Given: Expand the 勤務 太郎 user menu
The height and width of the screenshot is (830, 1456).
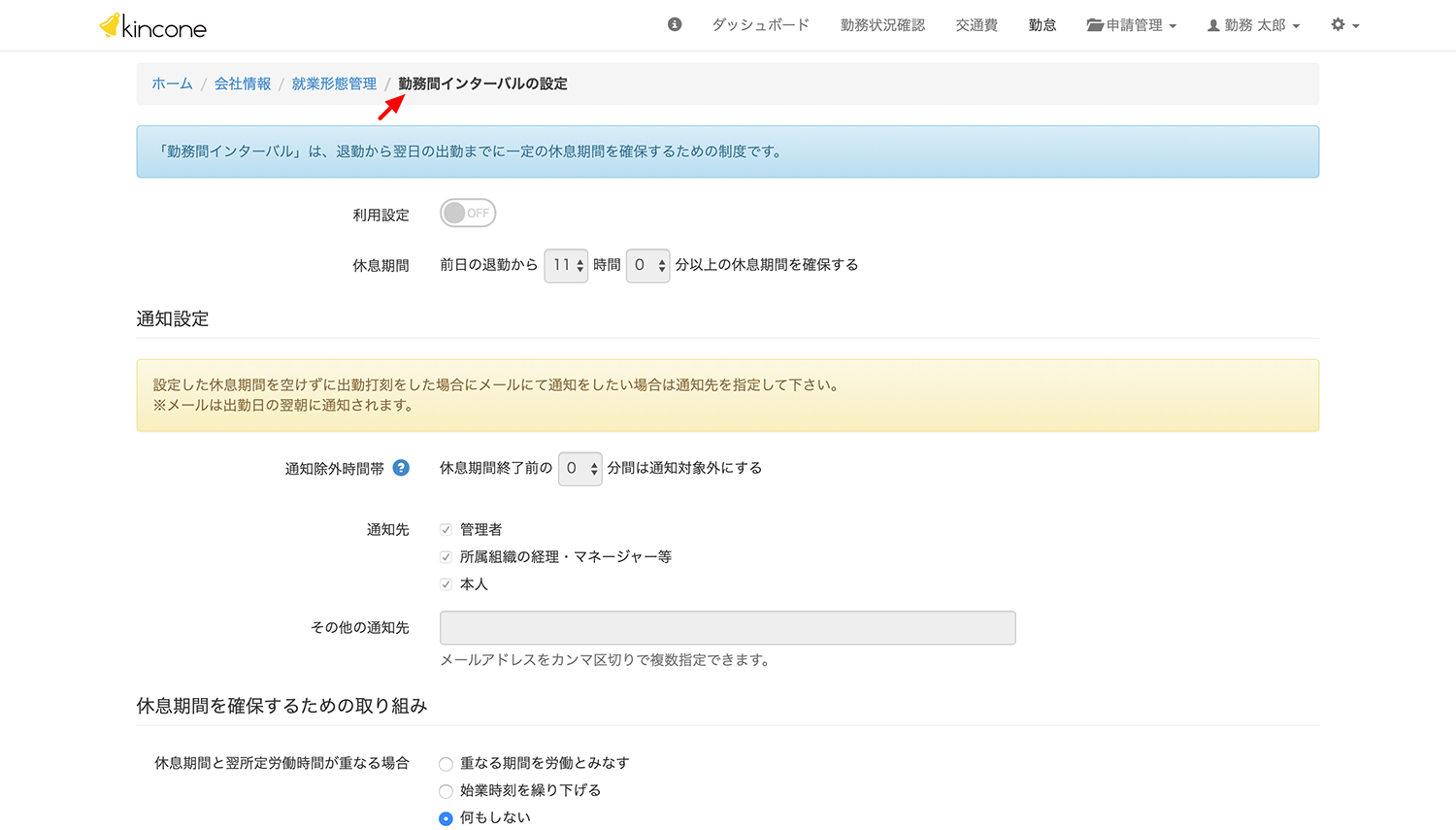Looking at the screenshot, I should click(x=1253, y=25).
